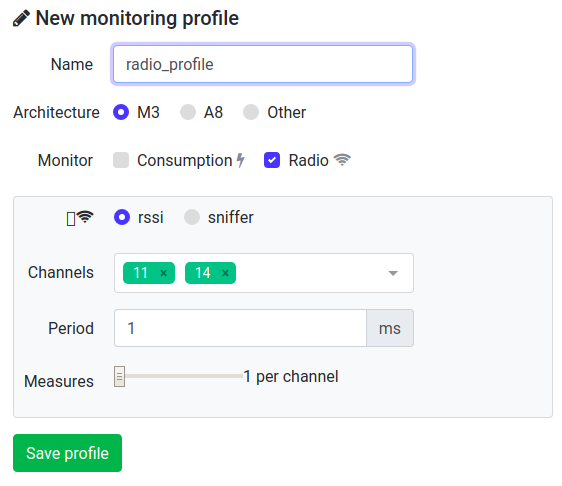Click the Measures slider handle
Image resolution: width=562 pixels, height=486 pixels.
click(x=119, y=376)
